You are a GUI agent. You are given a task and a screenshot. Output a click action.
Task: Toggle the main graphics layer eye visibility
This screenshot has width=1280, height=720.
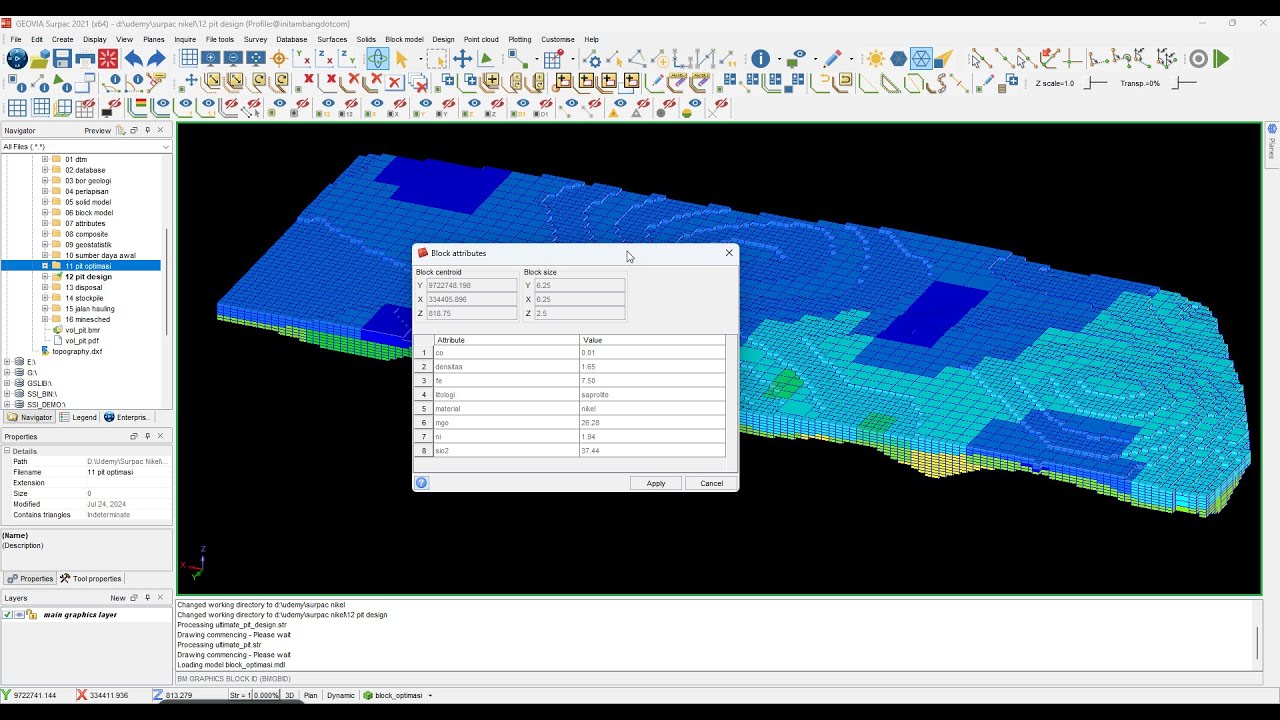(19, 615)
